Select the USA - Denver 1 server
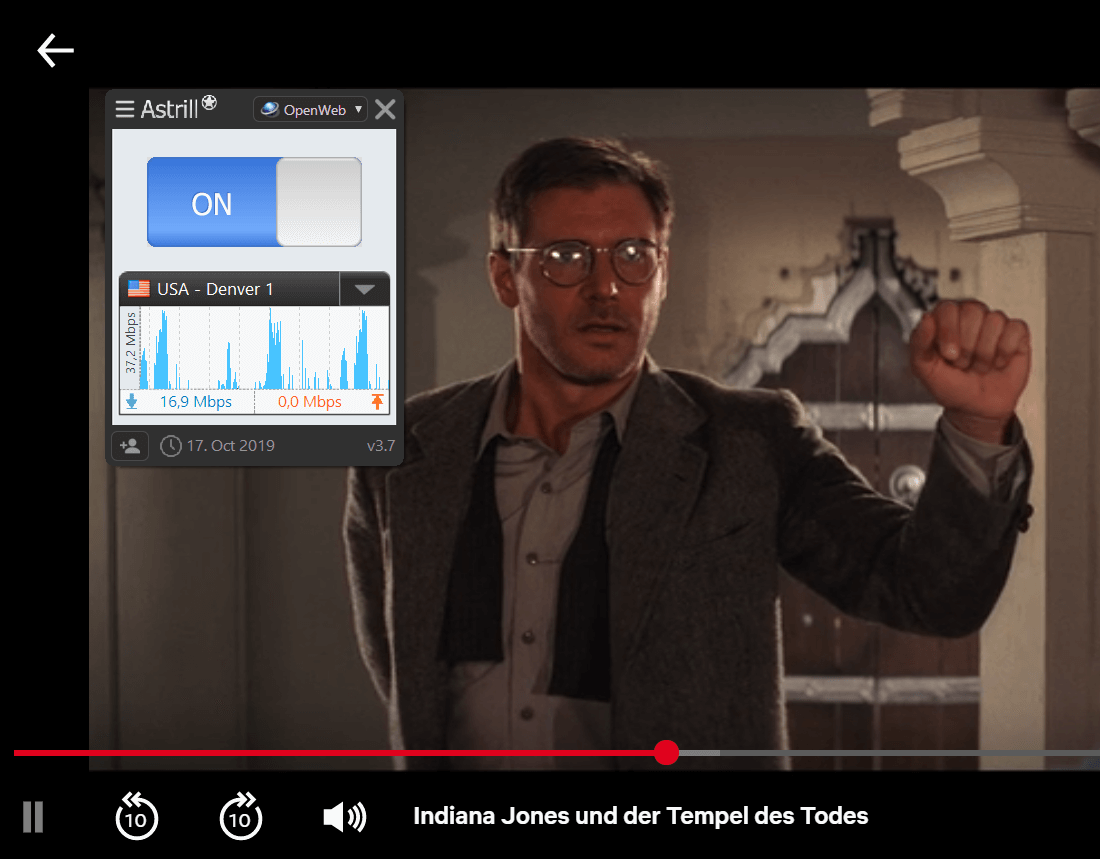This screenshot has width=1100, height=859. click(230, 289)
